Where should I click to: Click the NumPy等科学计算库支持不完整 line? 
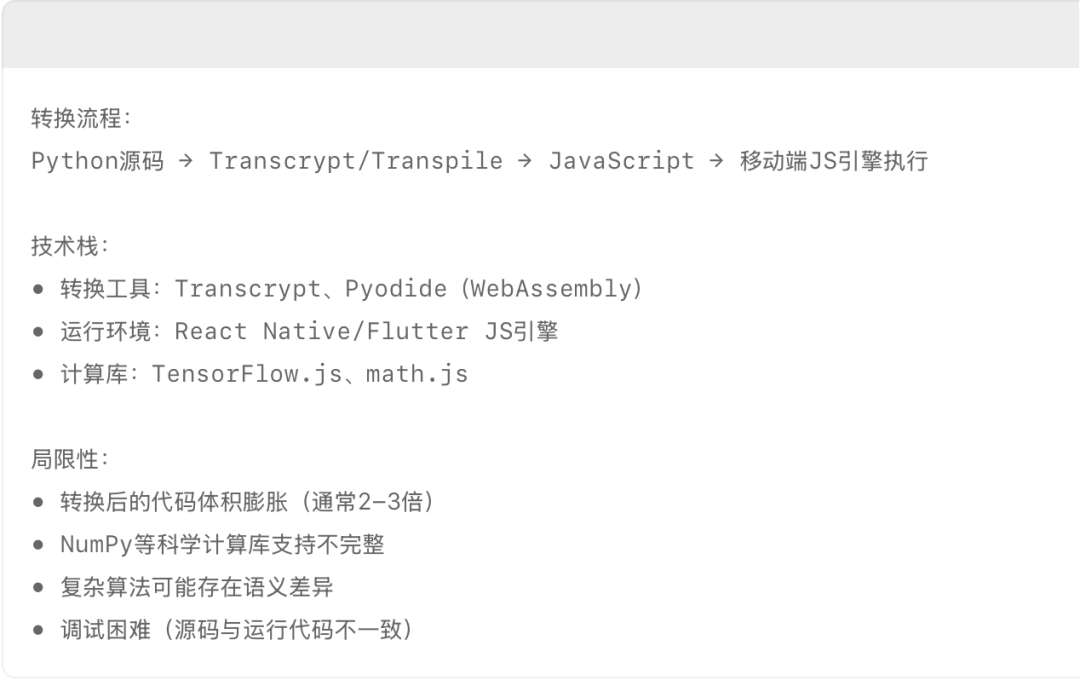click(x=222, y=544)
